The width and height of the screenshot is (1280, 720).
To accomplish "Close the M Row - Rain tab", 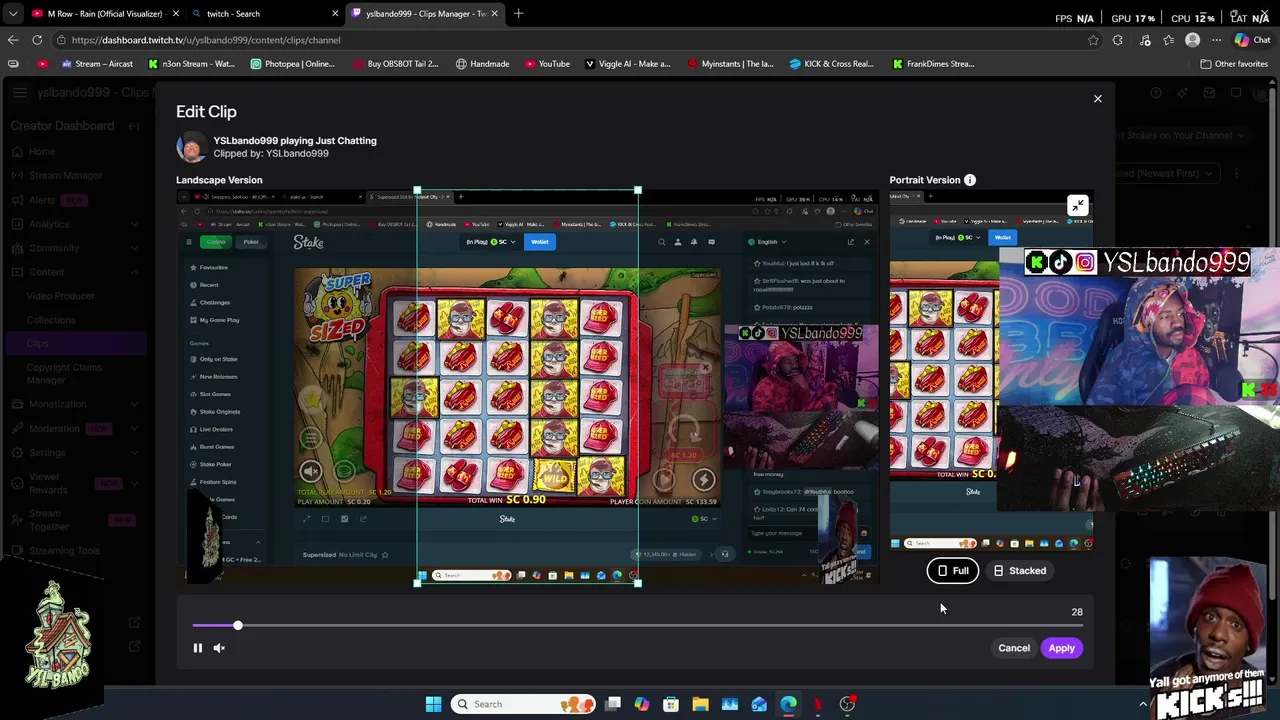I will [x=176, y=14].
